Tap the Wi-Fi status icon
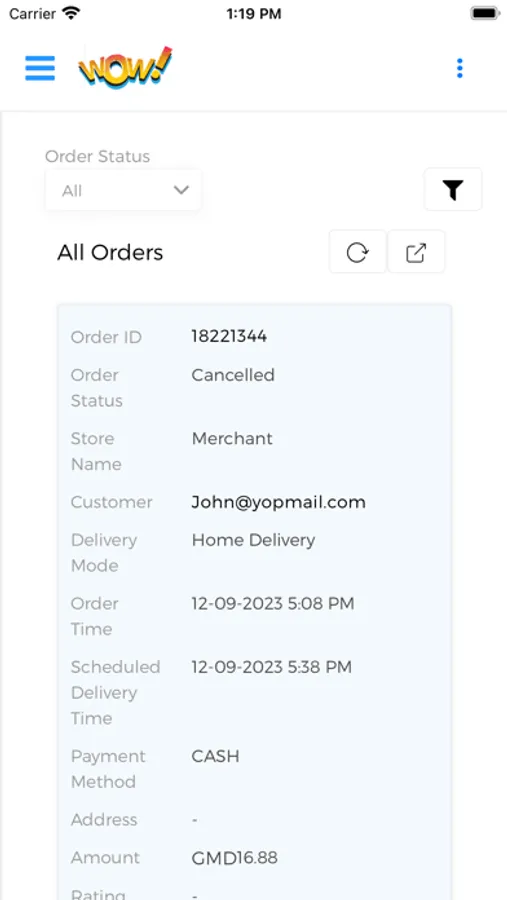The height and width of the screenshot is (900, 507). coord(71,13)
